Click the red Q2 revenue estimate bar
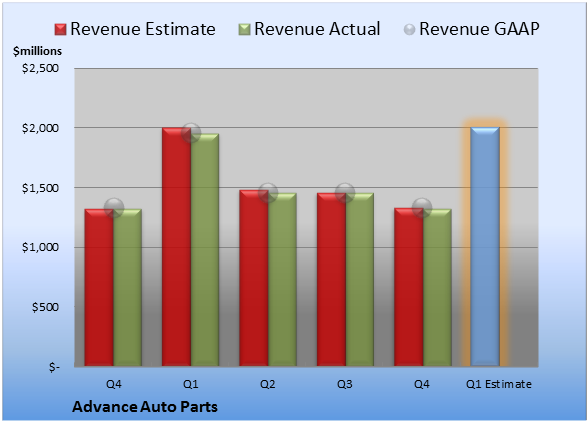This screenshot has width=588, height=422. click(254, 278)
